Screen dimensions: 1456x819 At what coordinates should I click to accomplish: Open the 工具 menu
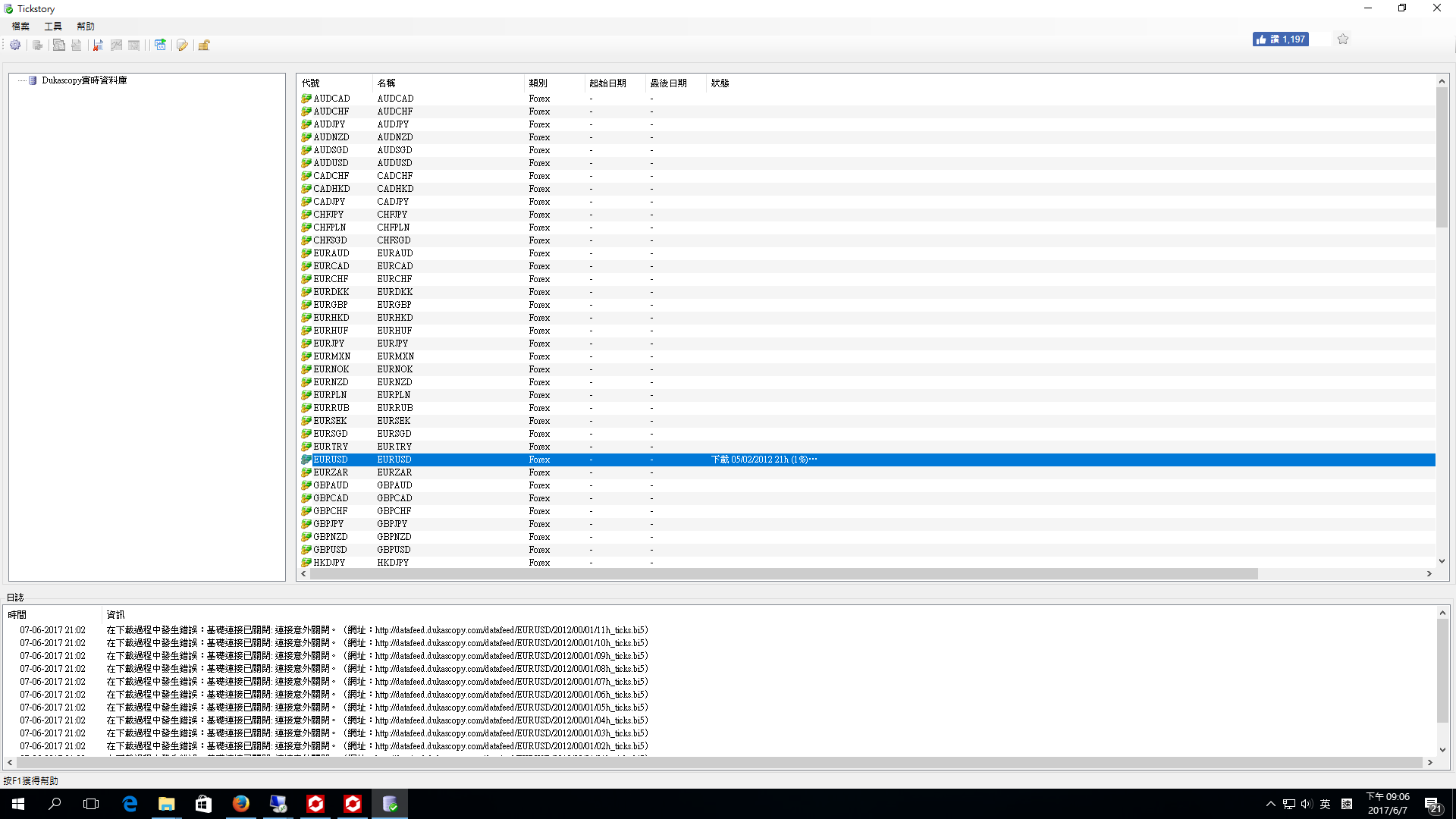(53, 27)
